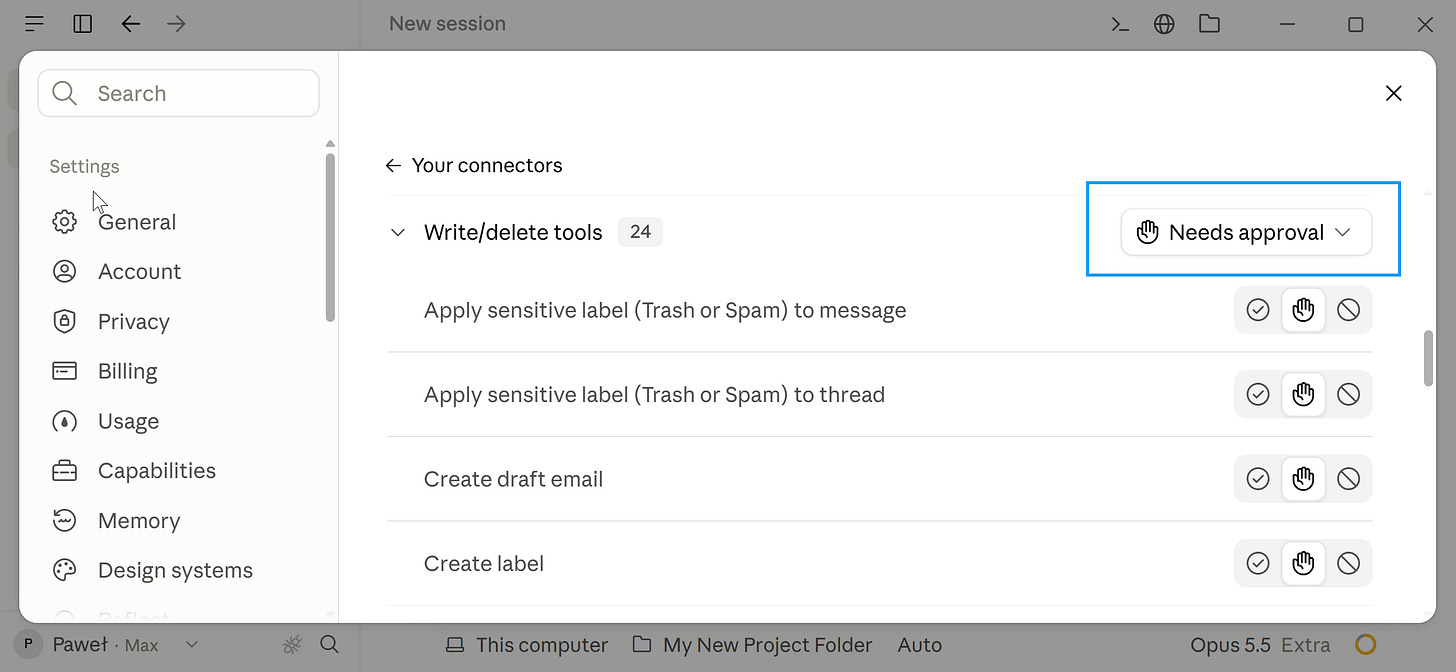Click the settings sidebar scrollbar thumb
This screenshot has width=1456, height=672.
(331, 237)
